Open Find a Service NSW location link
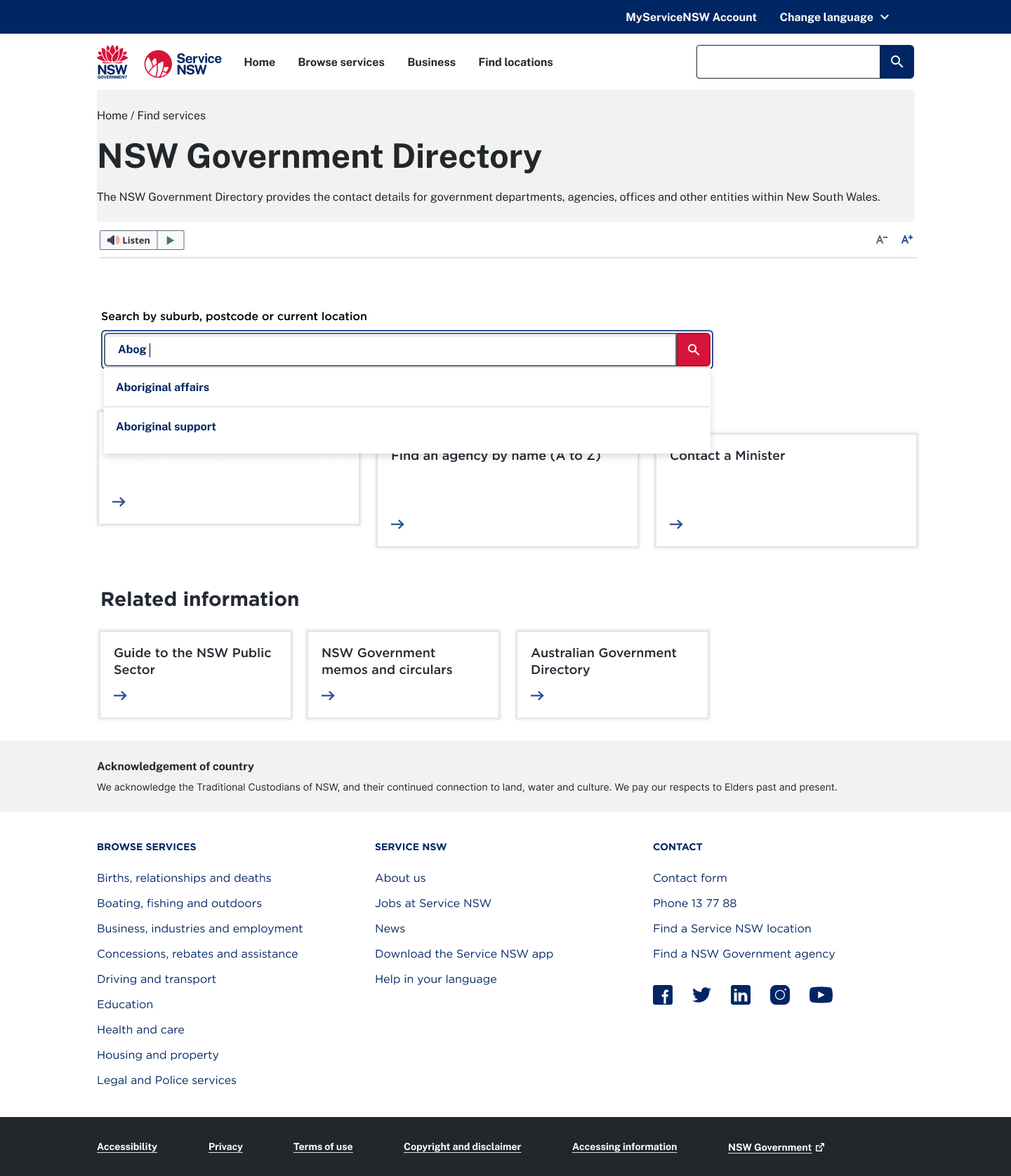Image resolution: width=1011 pixels, height=1176 pixels. point(732,929)
